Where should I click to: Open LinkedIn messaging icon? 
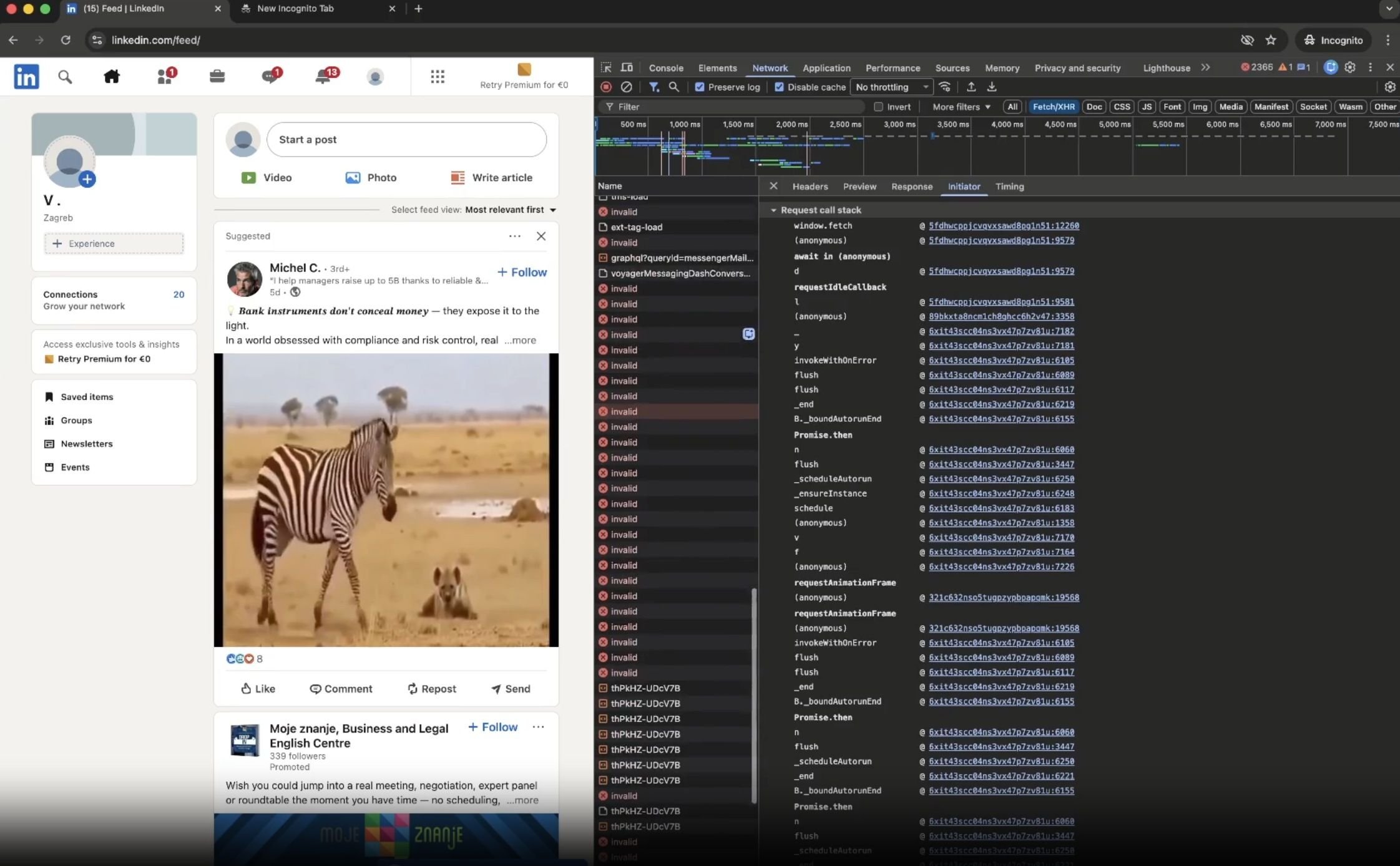click(x=270, y=76)
